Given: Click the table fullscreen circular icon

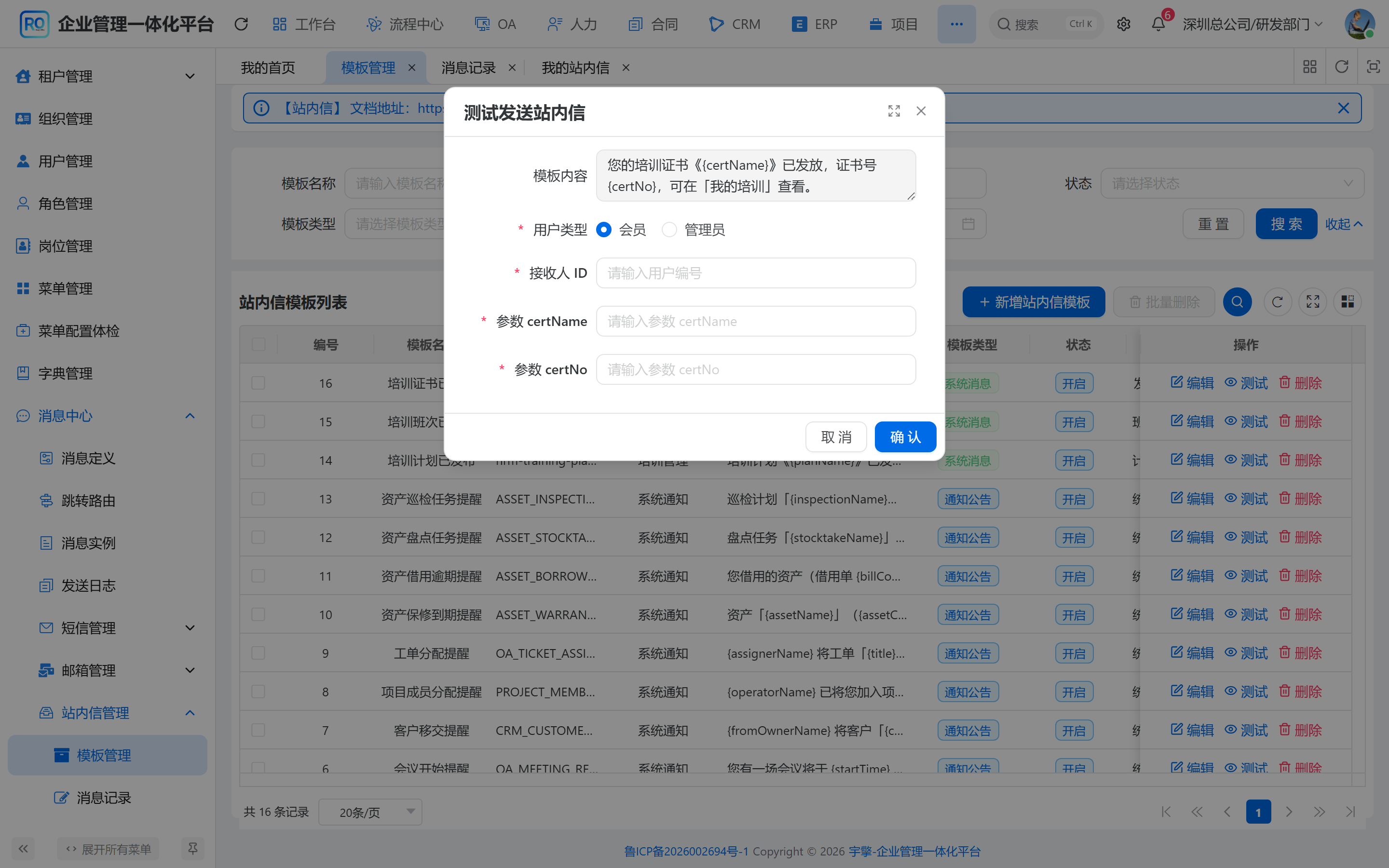Looking at the screenshot, I should click(1313, 302).
